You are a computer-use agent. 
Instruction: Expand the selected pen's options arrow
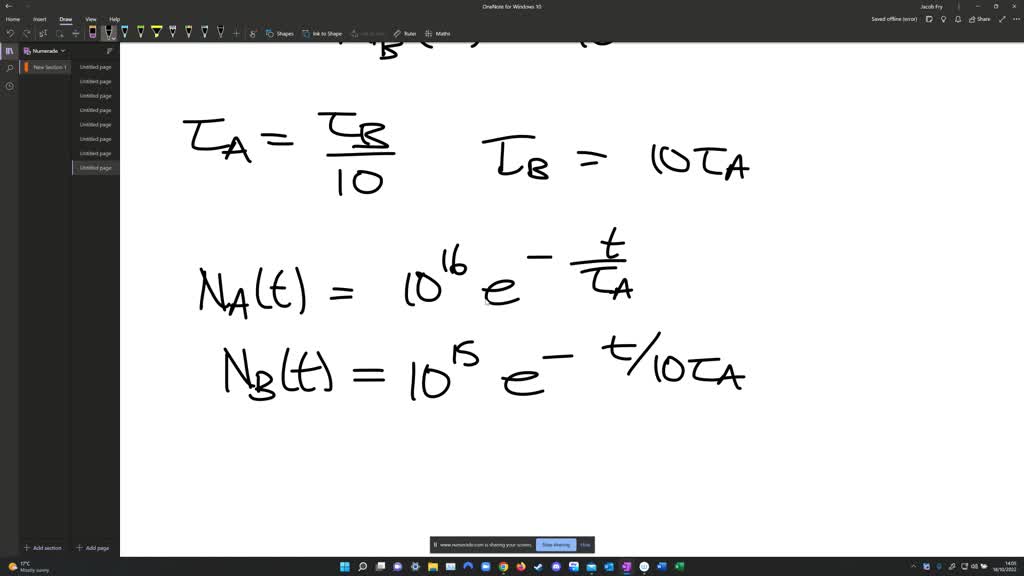click(x=113, y=38)
